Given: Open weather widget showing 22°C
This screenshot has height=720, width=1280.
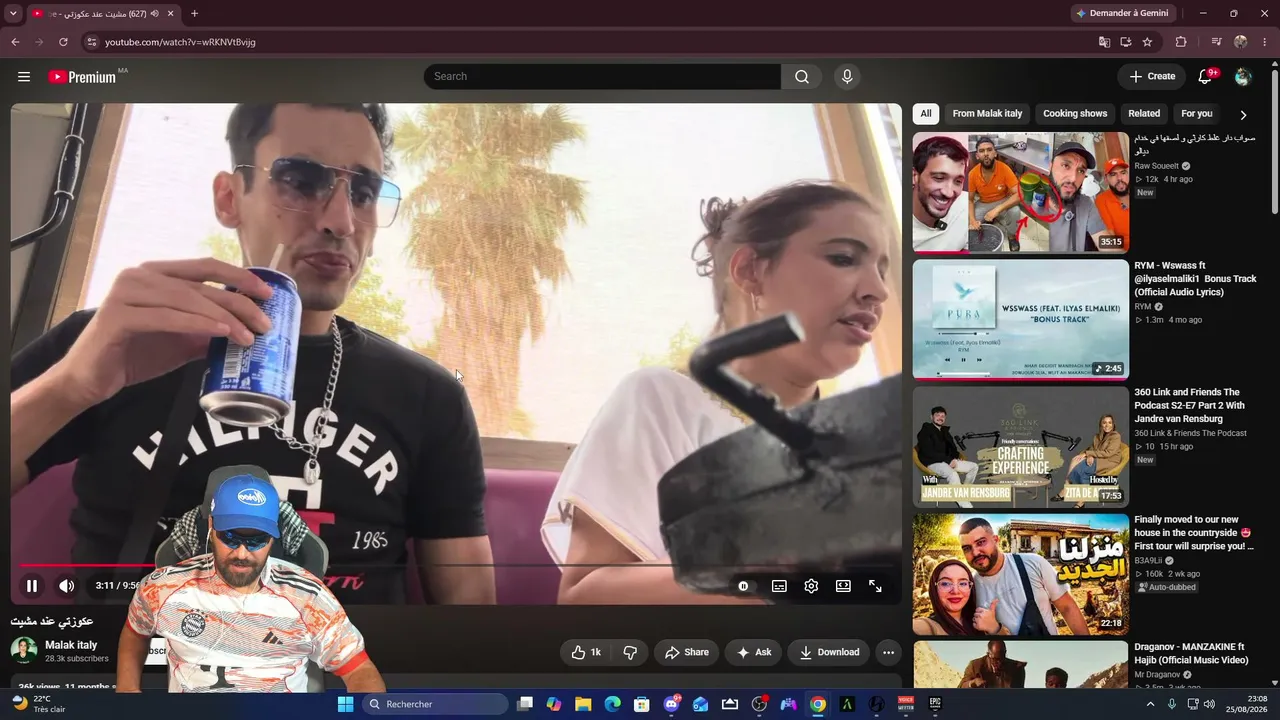Looking at the screenshot, I should 40,704.
